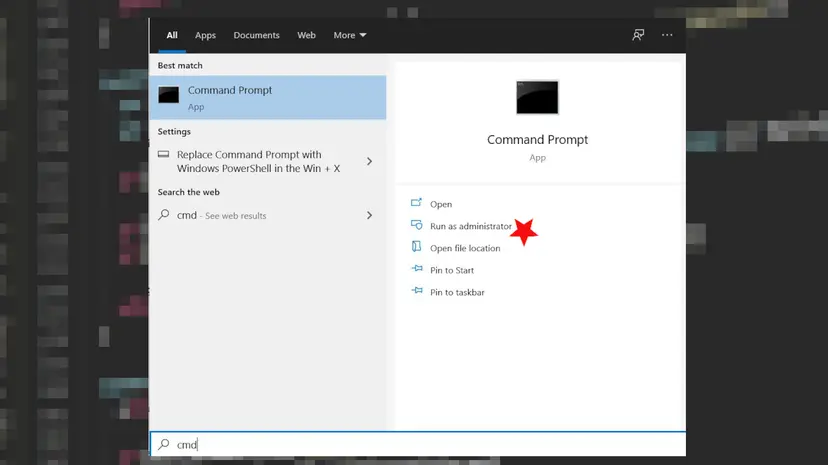Click Open file location
Viewport: 828px width, 465px height.
pos(465,248)
